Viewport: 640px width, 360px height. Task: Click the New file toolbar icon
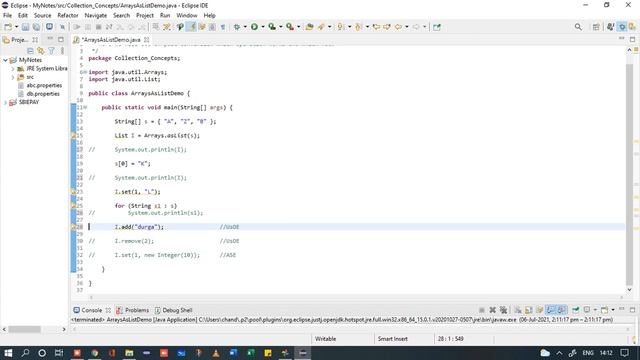tap(8, 27)
